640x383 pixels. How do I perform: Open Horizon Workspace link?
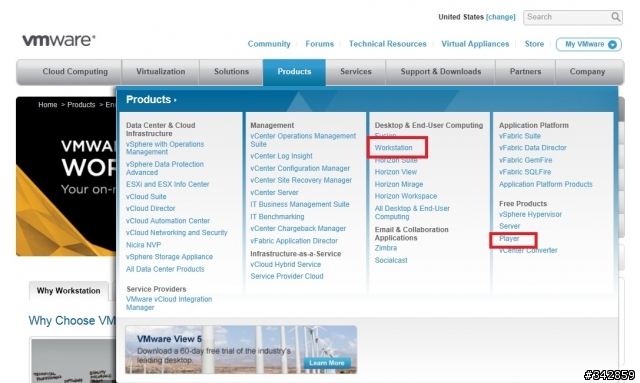pos(406,196)
